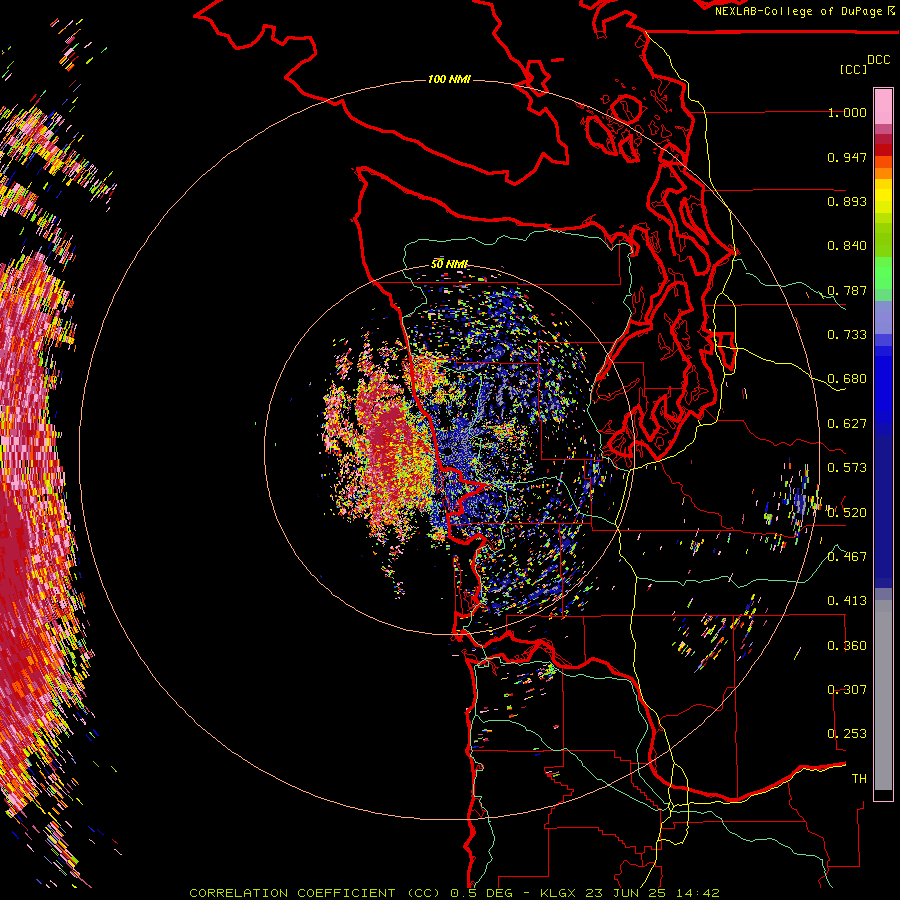Select the 0.733 scale value
The image size is (900, 900).
coord(847,335)
